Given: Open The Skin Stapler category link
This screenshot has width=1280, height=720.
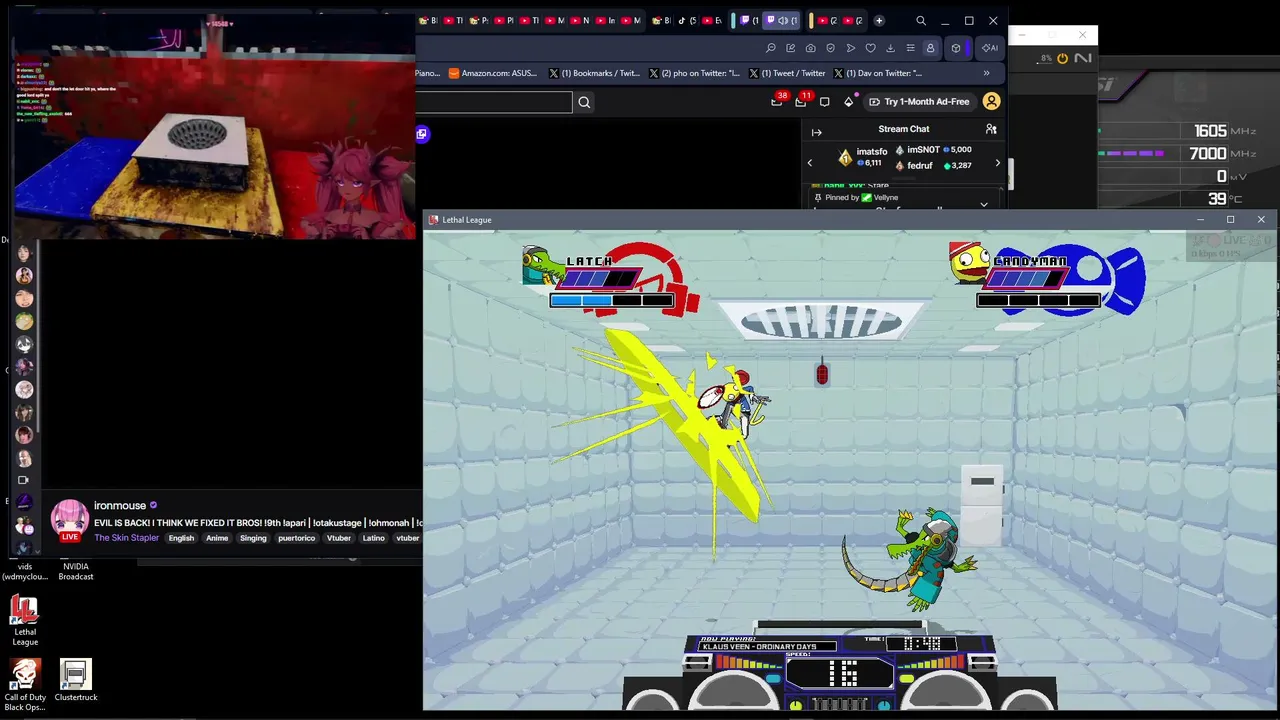Looking at the screenshot, I should point(126,538).
